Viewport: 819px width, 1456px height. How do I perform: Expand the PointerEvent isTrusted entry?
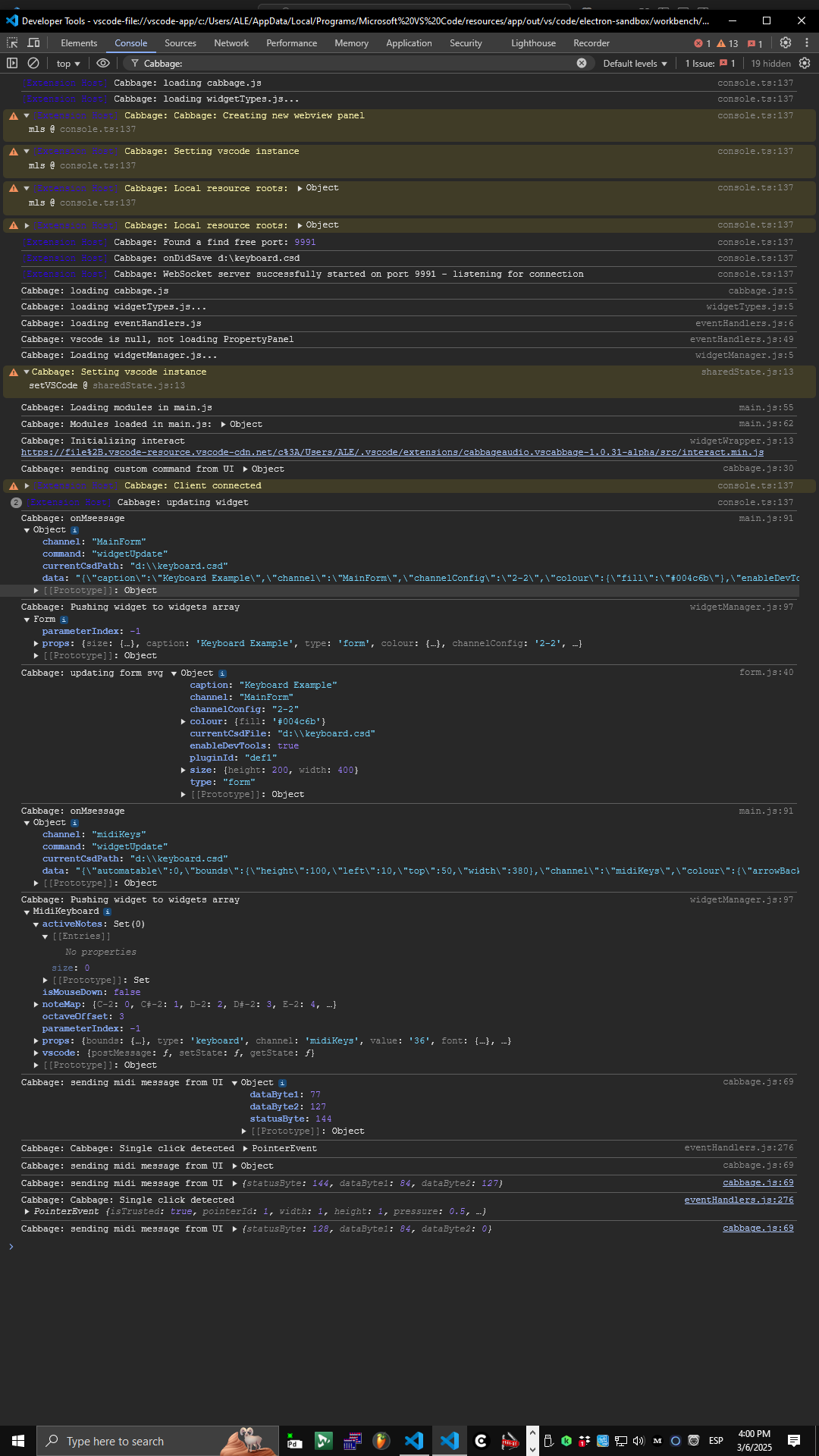click(27, 1212)
